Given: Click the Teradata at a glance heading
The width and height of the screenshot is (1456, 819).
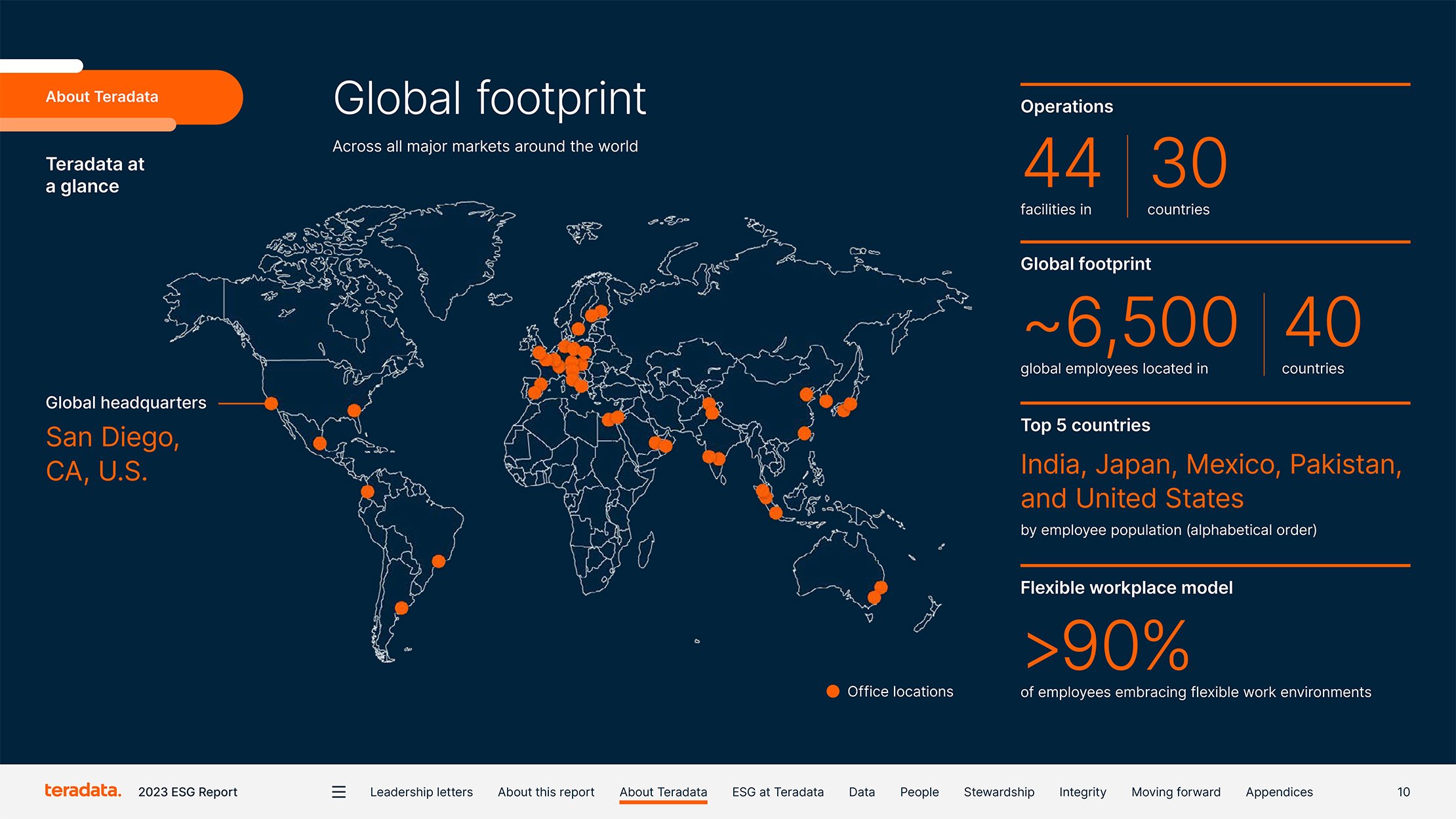Looking at the screenshot, I should 95,175.
